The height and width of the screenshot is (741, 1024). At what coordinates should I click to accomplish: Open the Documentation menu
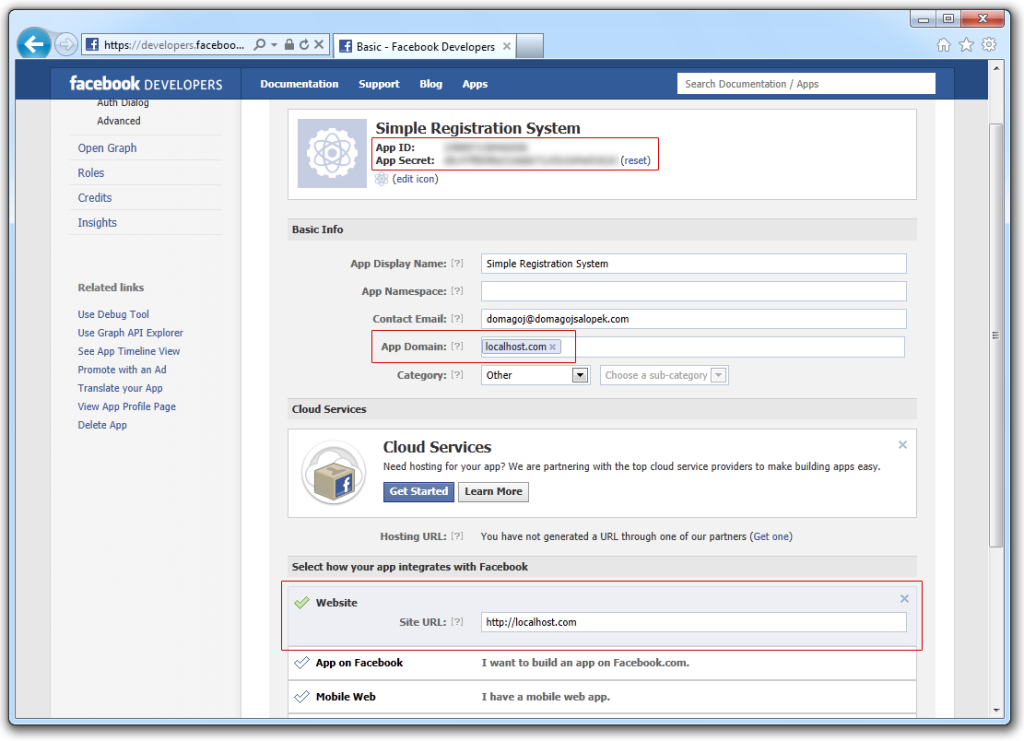[299, 84]
